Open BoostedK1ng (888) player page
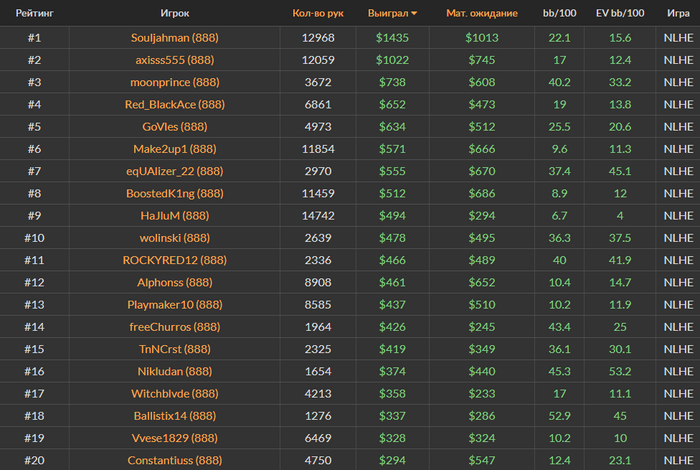 pos(175,193)
